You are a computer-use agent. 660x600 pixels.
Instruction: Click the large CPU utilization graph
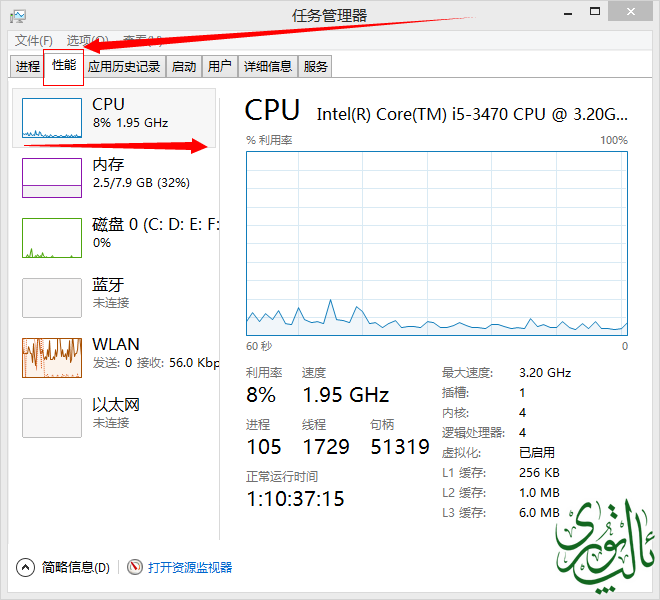[437, 243]
